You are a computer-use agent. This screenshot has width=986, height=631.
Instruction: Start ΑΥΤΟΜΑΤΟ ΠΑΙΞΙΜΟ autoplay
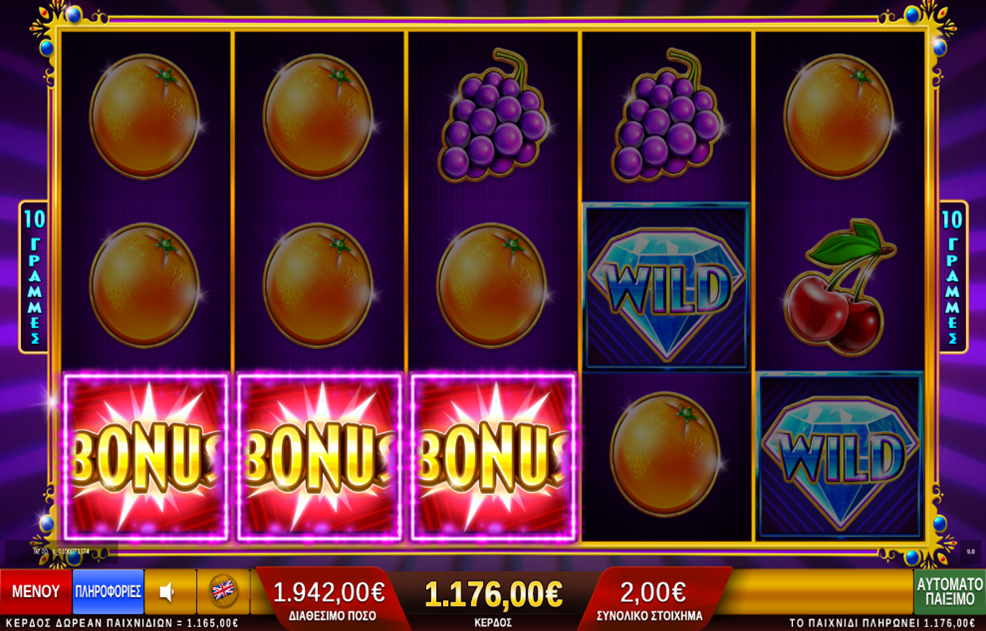950,591
